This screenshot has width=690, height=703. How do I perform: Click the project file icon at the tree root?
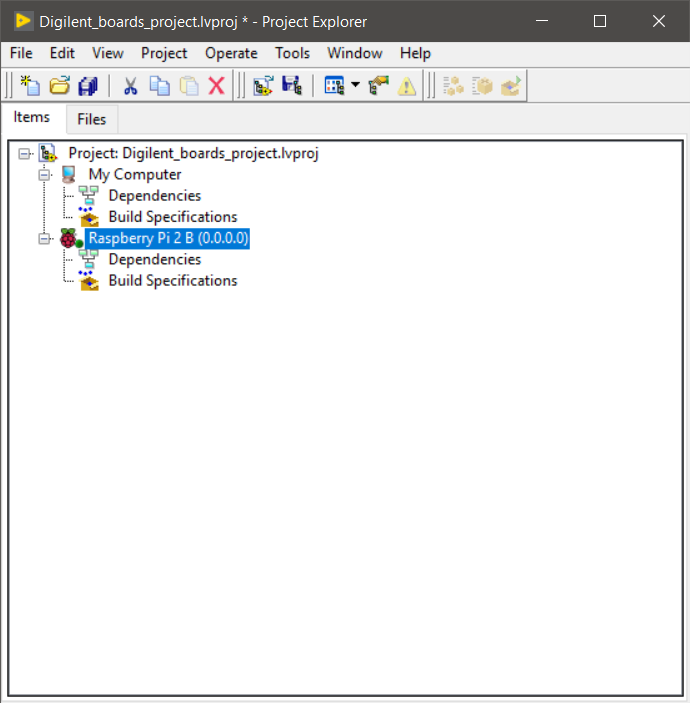pyautogui.click(x=48, y=153)
